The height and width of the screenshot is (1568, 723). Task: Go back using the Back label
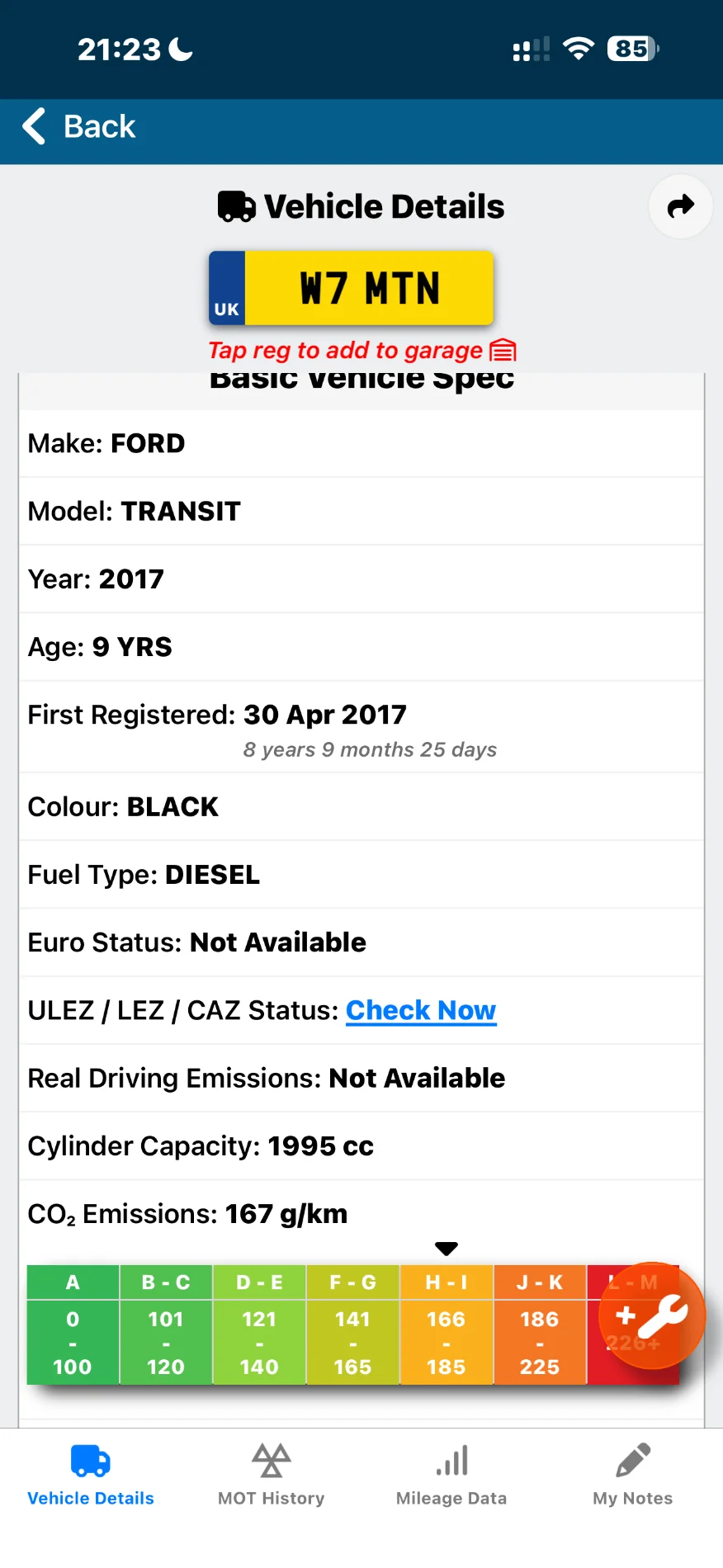click(99, 126)
